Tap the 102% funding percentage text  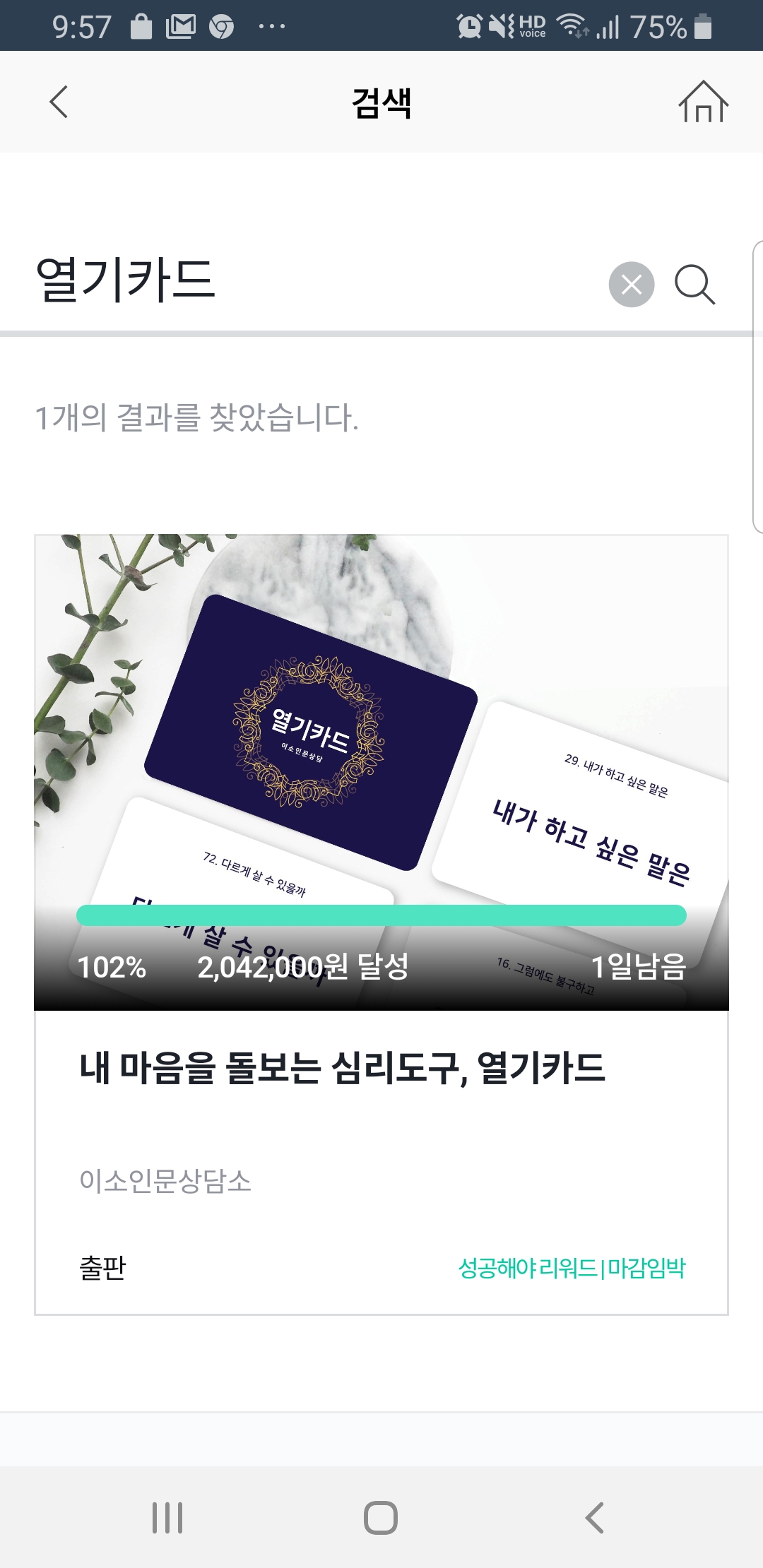click(x=112, y=967)
